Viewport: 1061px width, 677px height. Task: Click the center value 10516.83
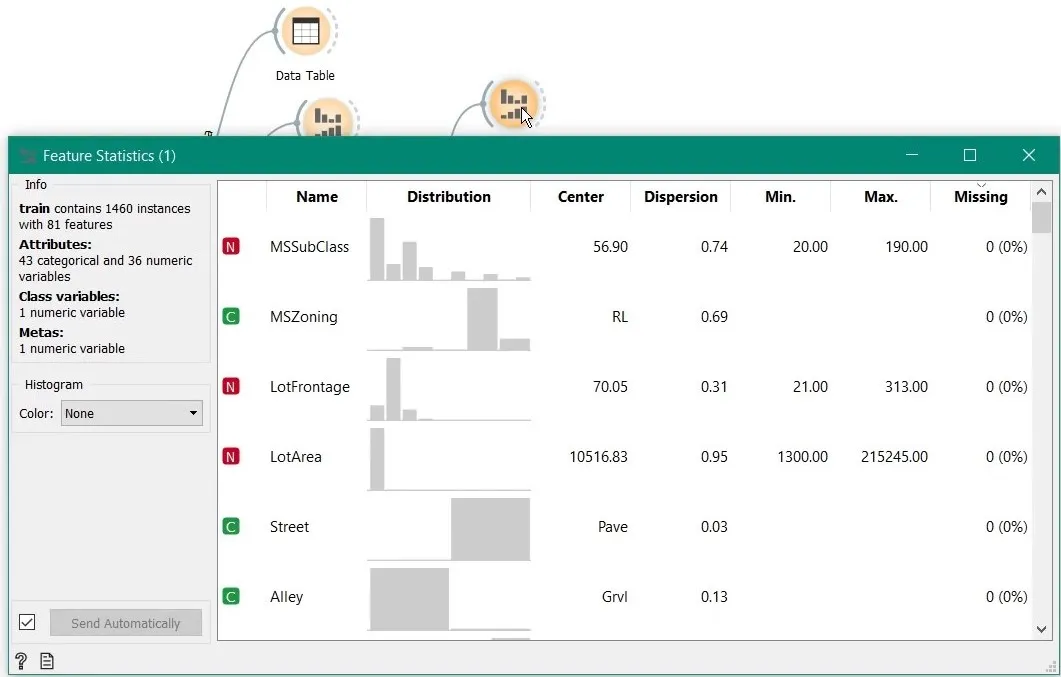point(598,457)
